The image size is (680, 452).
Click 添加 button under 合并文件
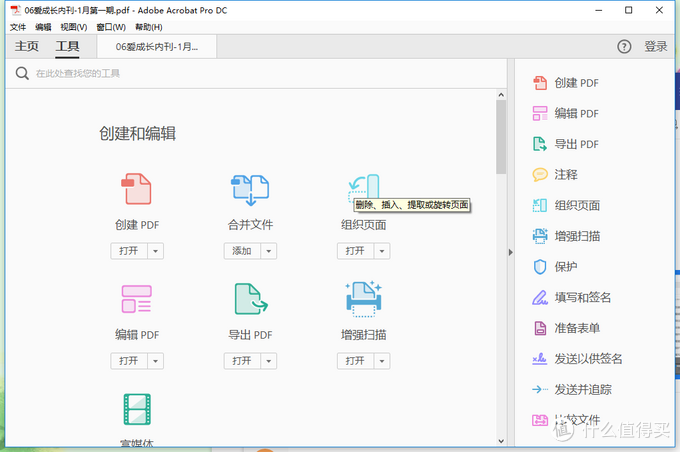pyautogui.click(x=242, y=251)
